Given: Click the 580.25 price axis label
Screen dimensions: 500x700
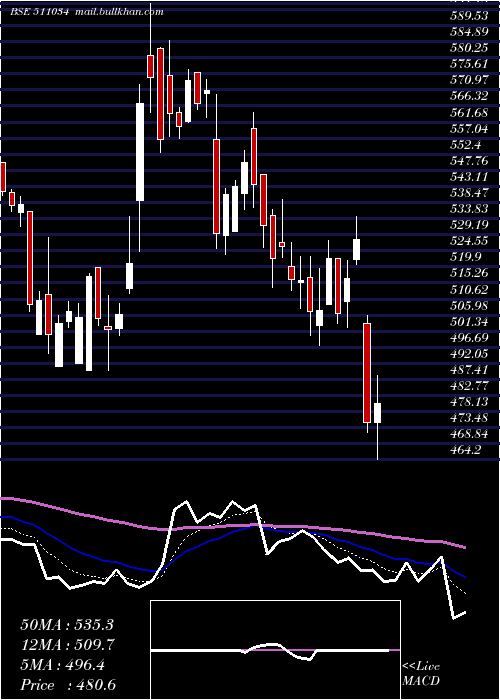Looking at the screenshot, I should pos(468,49).
